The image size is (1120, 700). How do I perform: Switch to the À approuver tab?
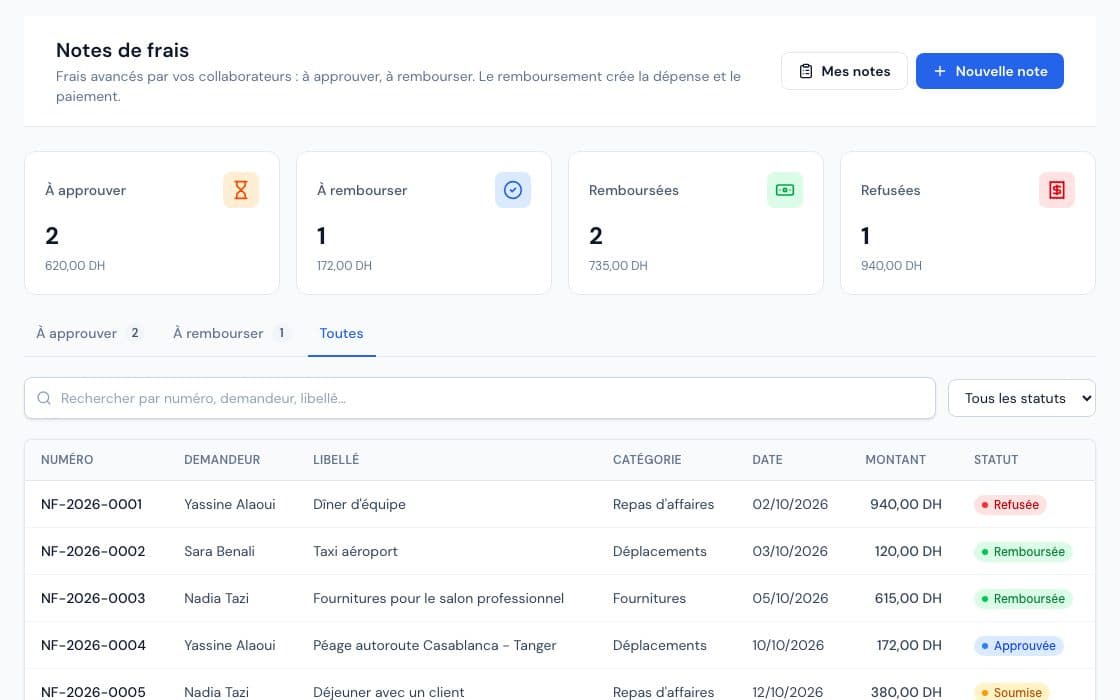coord(89,334)
